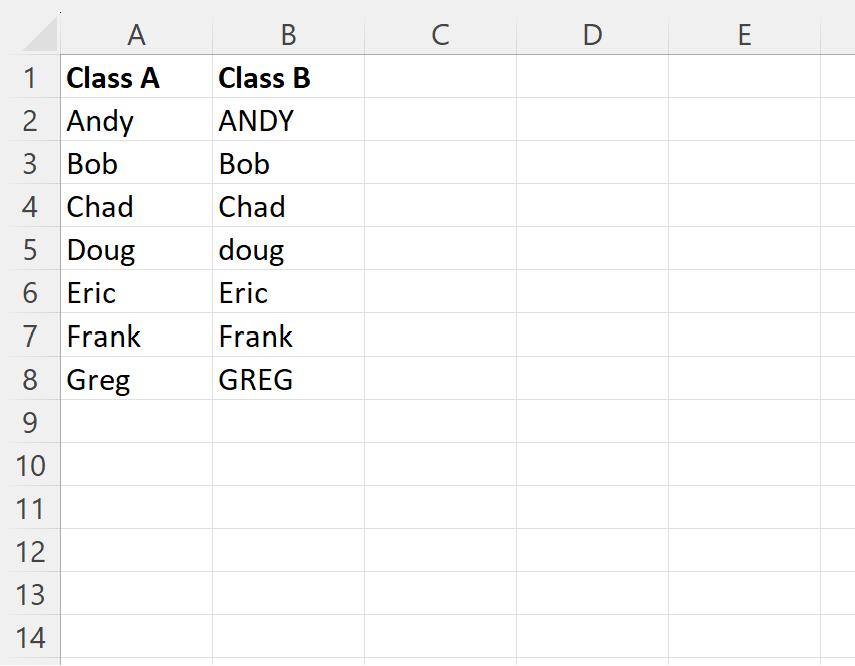Click empty cell D10
The width and height of the screenshot is (855, 666).
pyautogui.click(x=593, y=465)
